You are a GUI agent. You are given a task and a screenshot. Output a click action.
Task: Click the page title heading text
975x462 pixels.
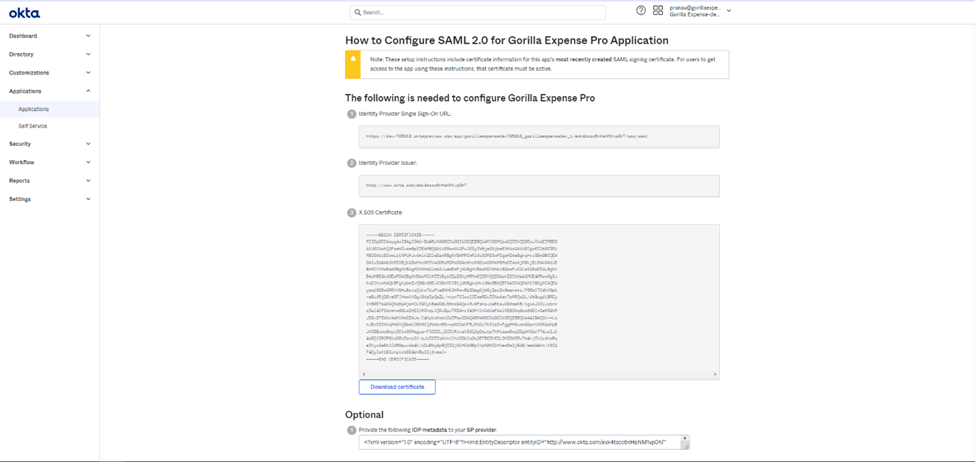tap(507, 40)
